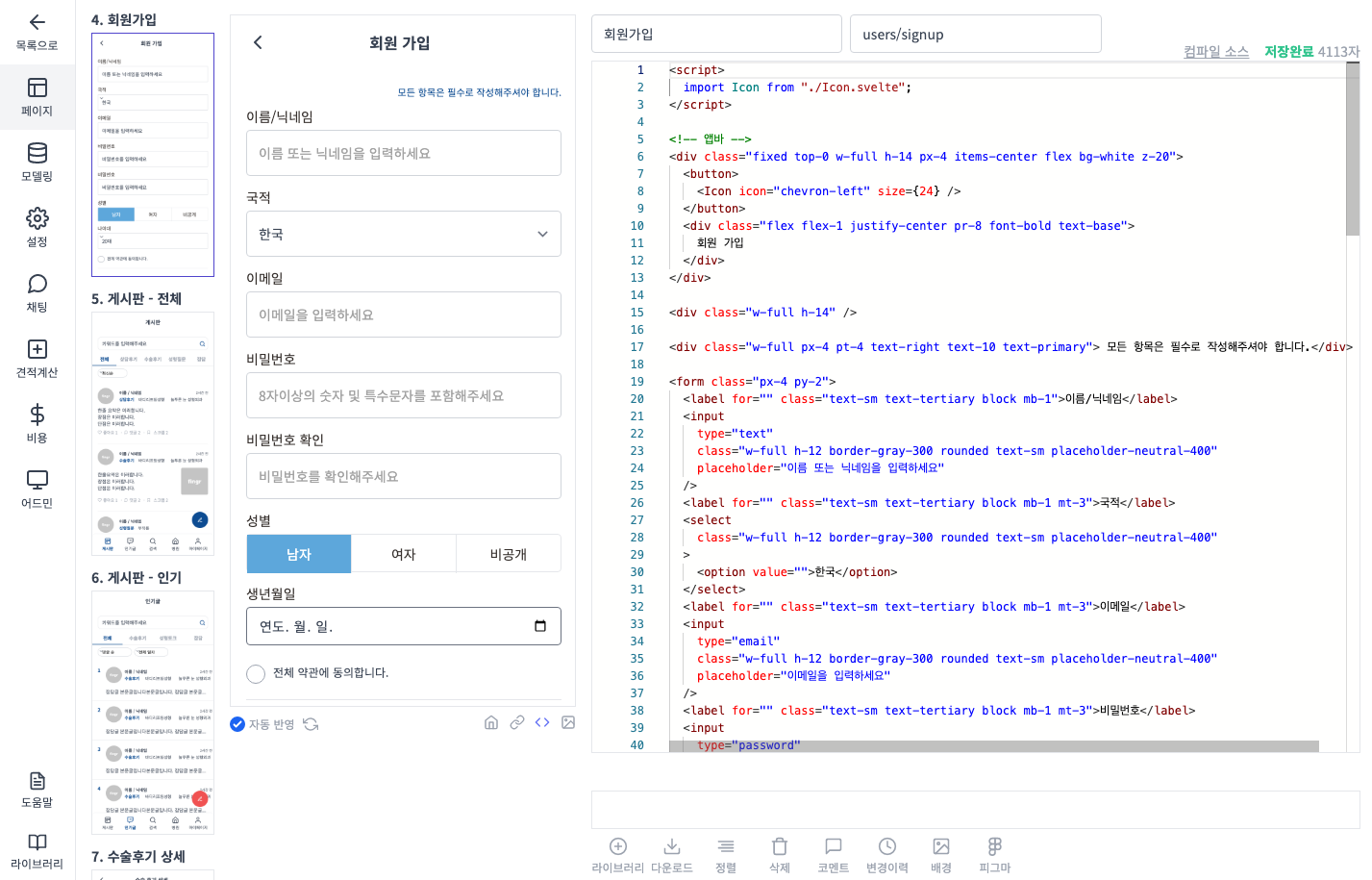Click the 비밀번호 input field
Image resolution: width=1372 pixels, height=880 pixels.
tap(404, 395)
